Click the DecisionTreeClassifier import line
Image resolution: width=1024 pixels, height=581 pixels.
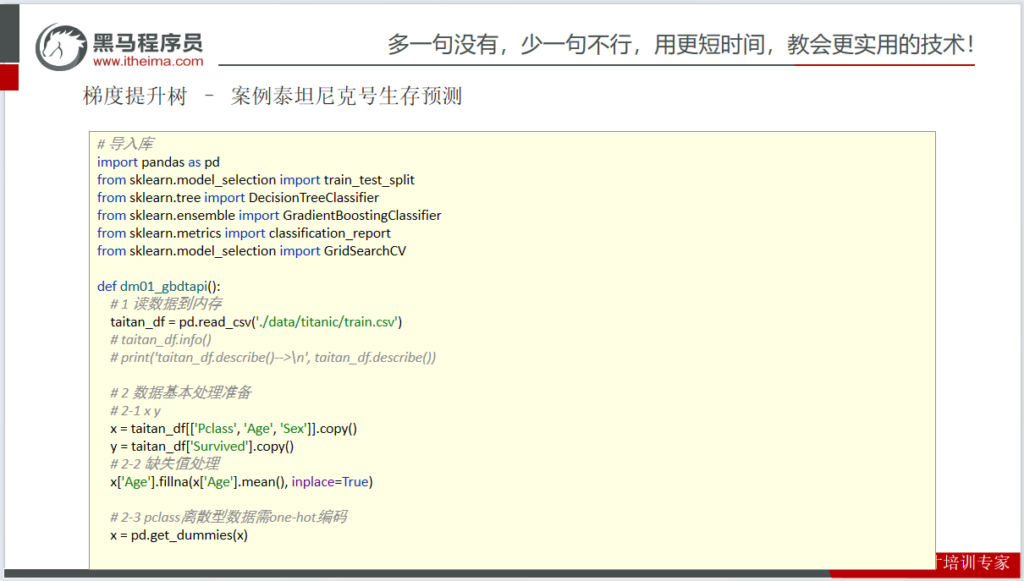coord(238,198)
